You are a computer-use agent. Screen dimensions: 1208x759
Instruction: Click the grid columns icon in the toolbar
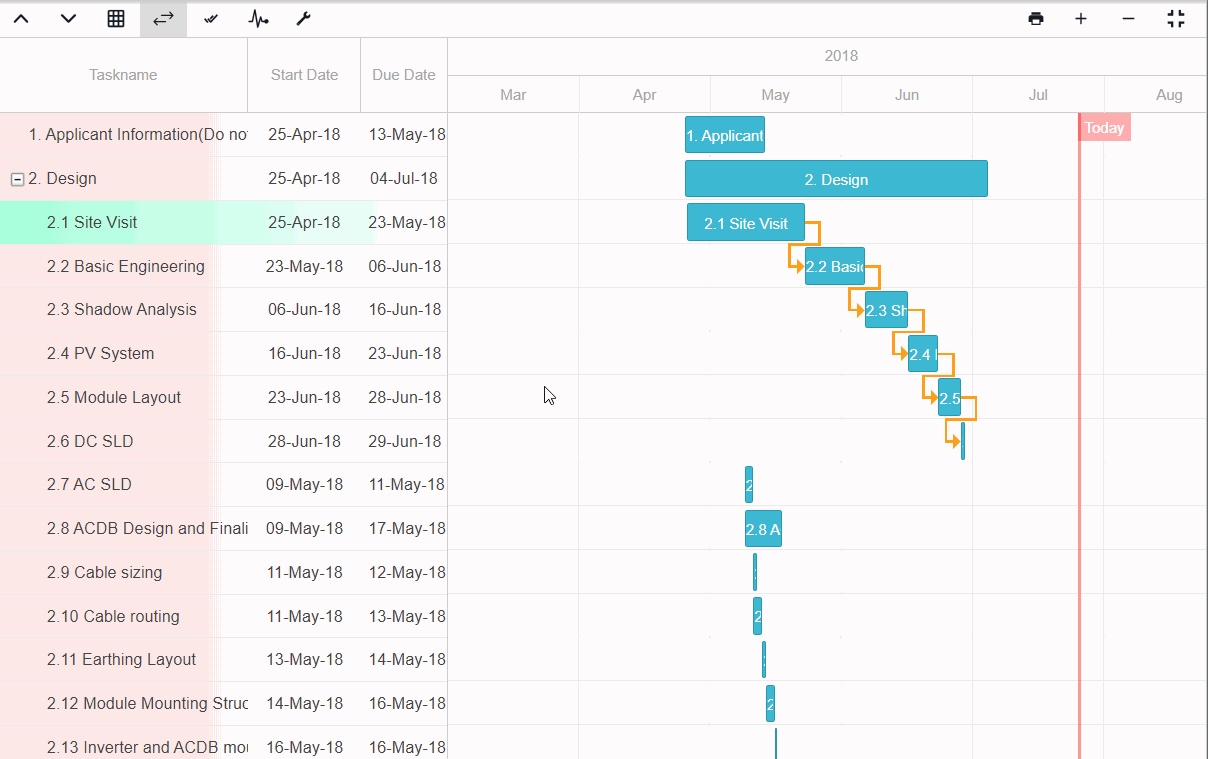coord(115,18)
